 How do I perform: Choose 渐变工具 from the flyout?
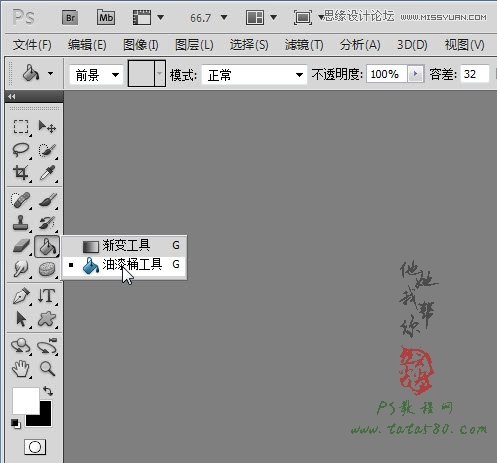[124, 246]
